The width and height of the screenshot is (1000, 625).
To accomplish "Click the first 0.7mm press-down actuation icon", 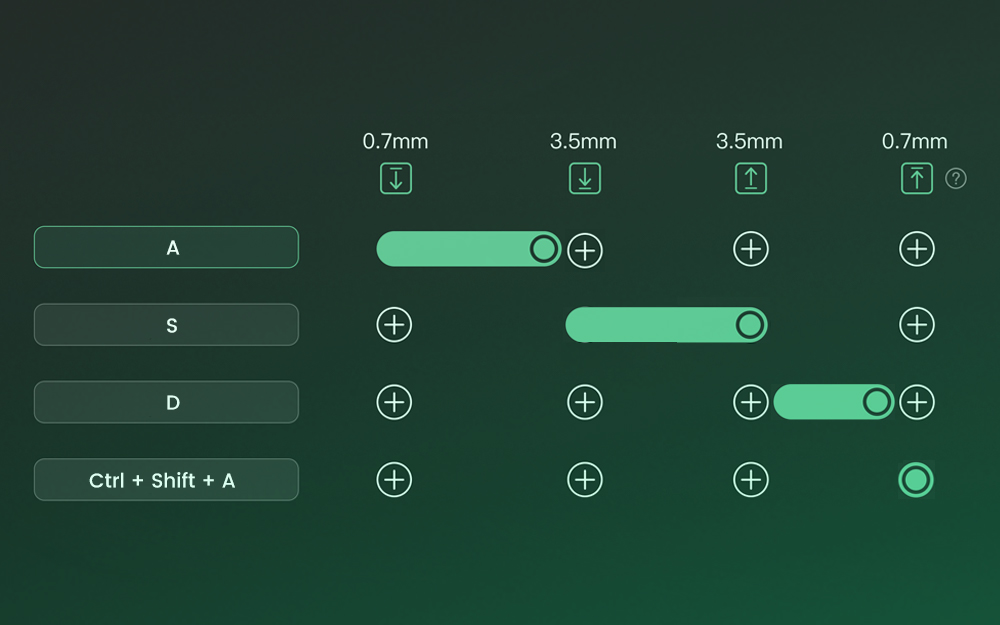I will pos(395,179).
